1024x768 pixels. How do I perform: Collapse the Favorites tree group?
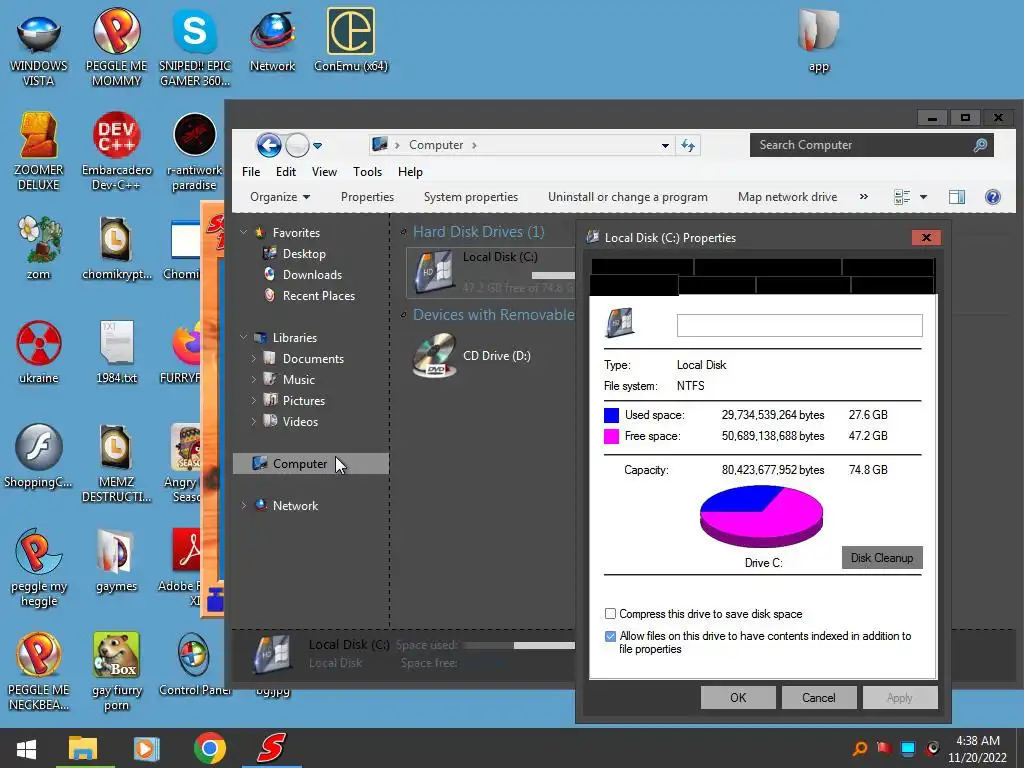244,232
